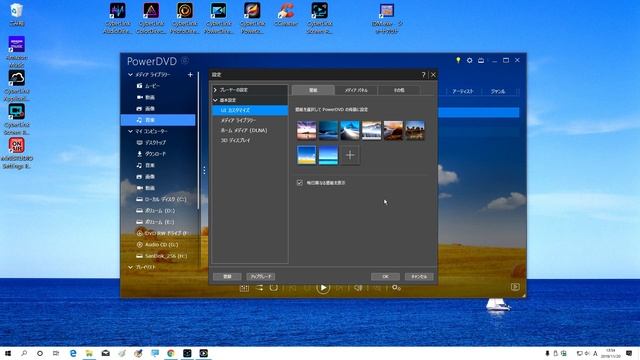Choose the blue sea horizon wallpaper thumbnail
The height and width of the screenshot is (360, 640).
(328, 155)
